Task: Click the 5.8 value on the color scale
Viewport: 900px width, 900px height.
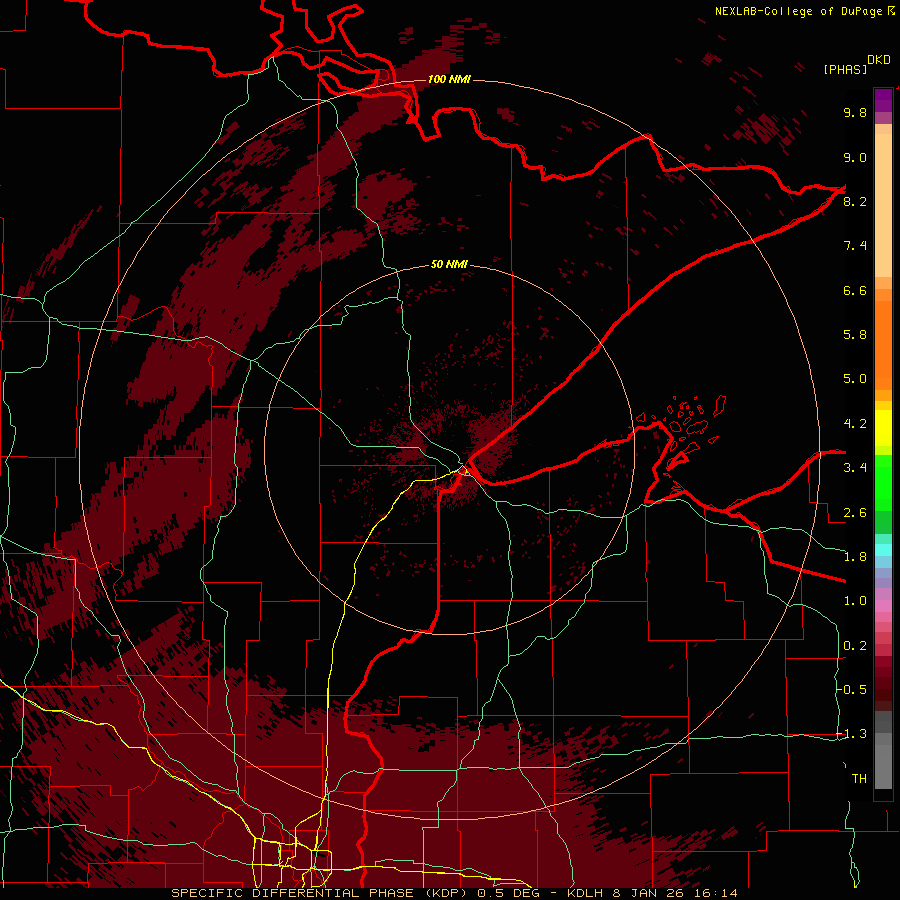Action: [855, 335]
